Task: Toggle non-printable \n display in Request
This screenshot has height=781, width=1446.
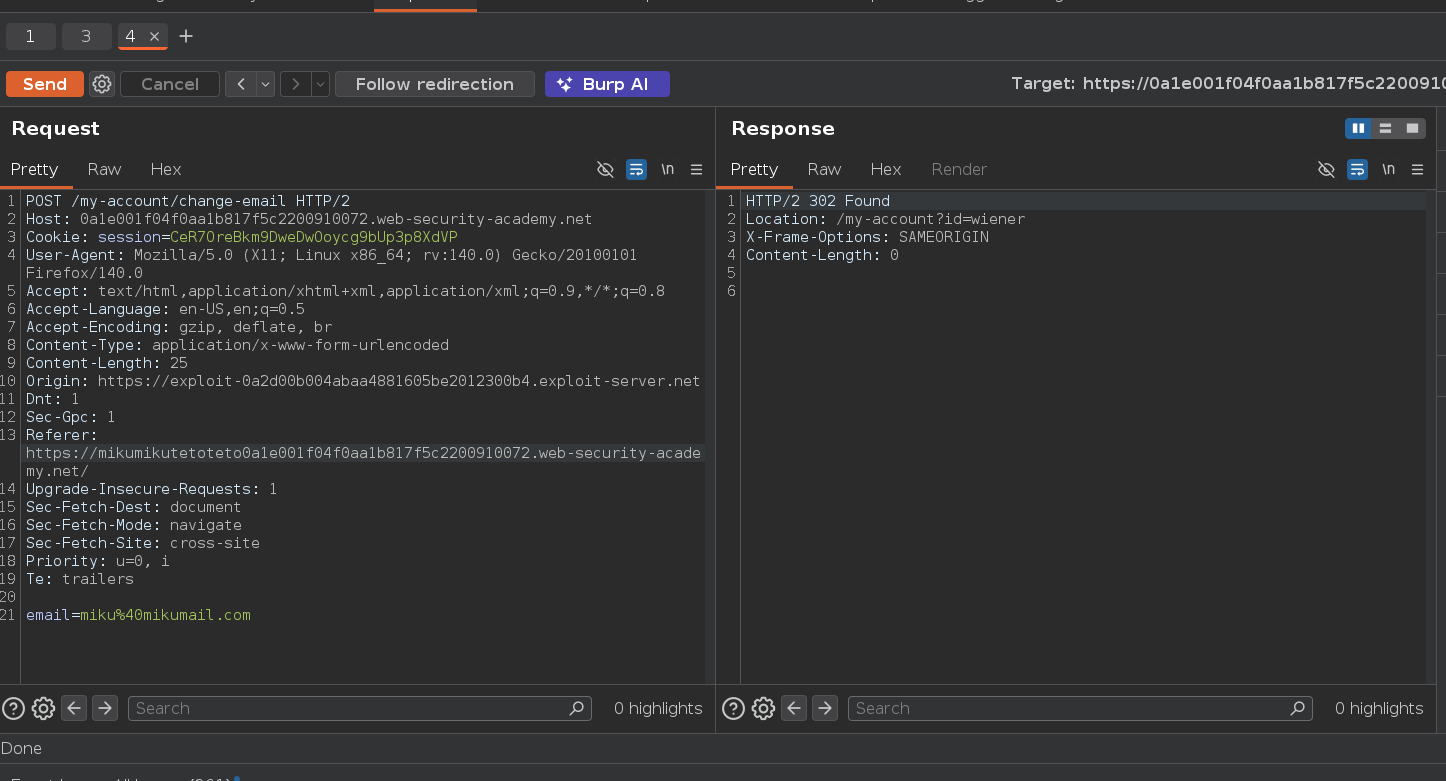Action: (x=667, y=169)
